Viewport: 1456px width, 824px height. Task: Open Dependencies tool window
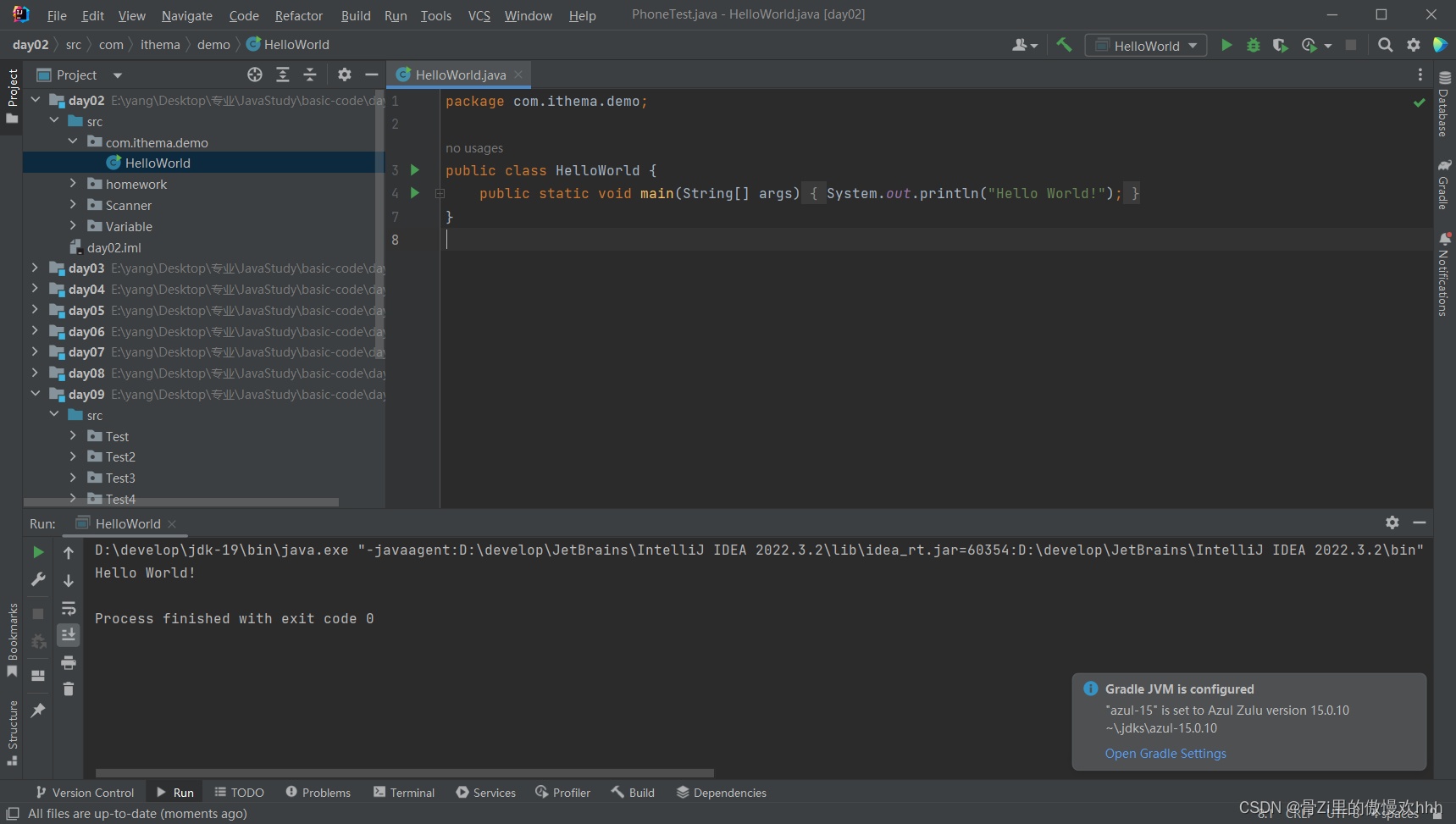[x=721, y=793]
